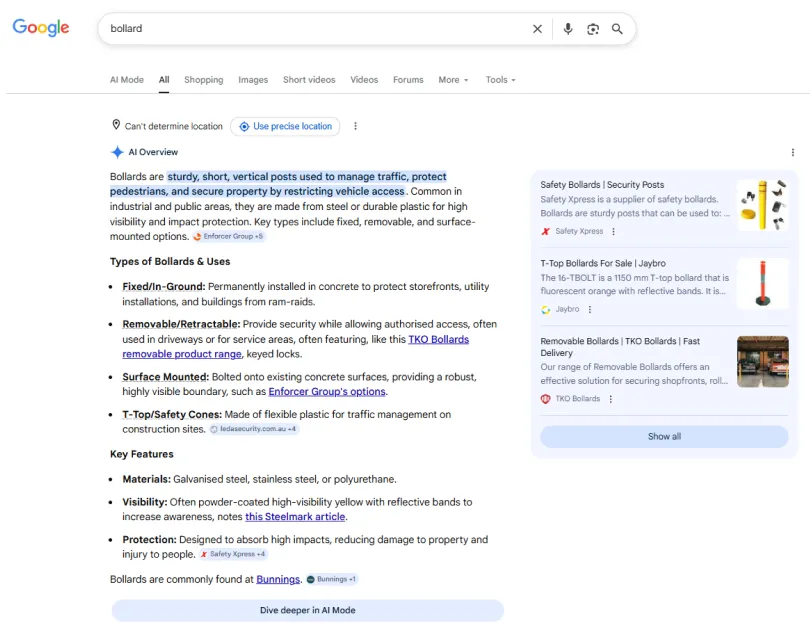Open the Enforcer Group's options link

[327, 391]
